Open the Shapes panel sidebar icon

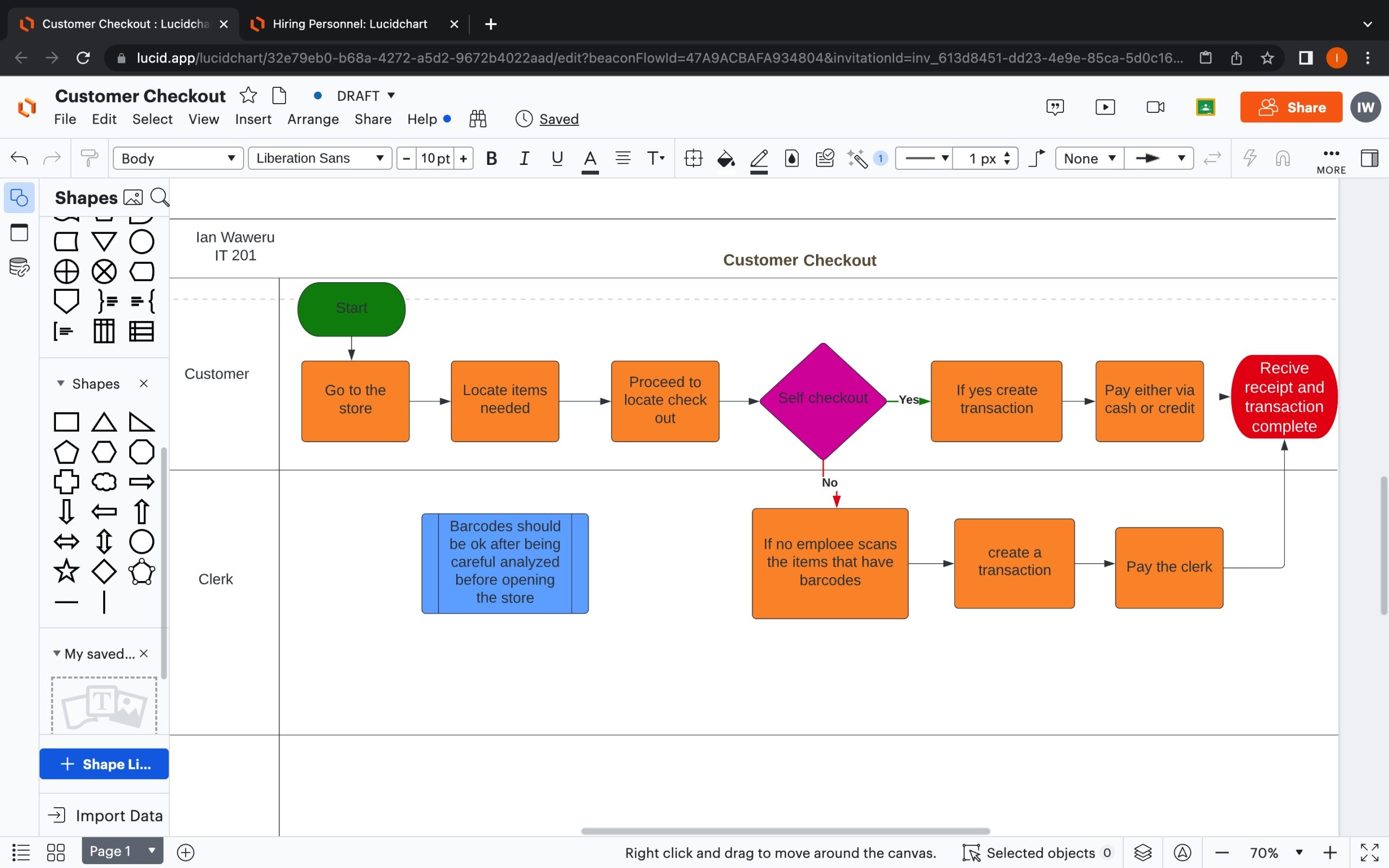point(20,198)
